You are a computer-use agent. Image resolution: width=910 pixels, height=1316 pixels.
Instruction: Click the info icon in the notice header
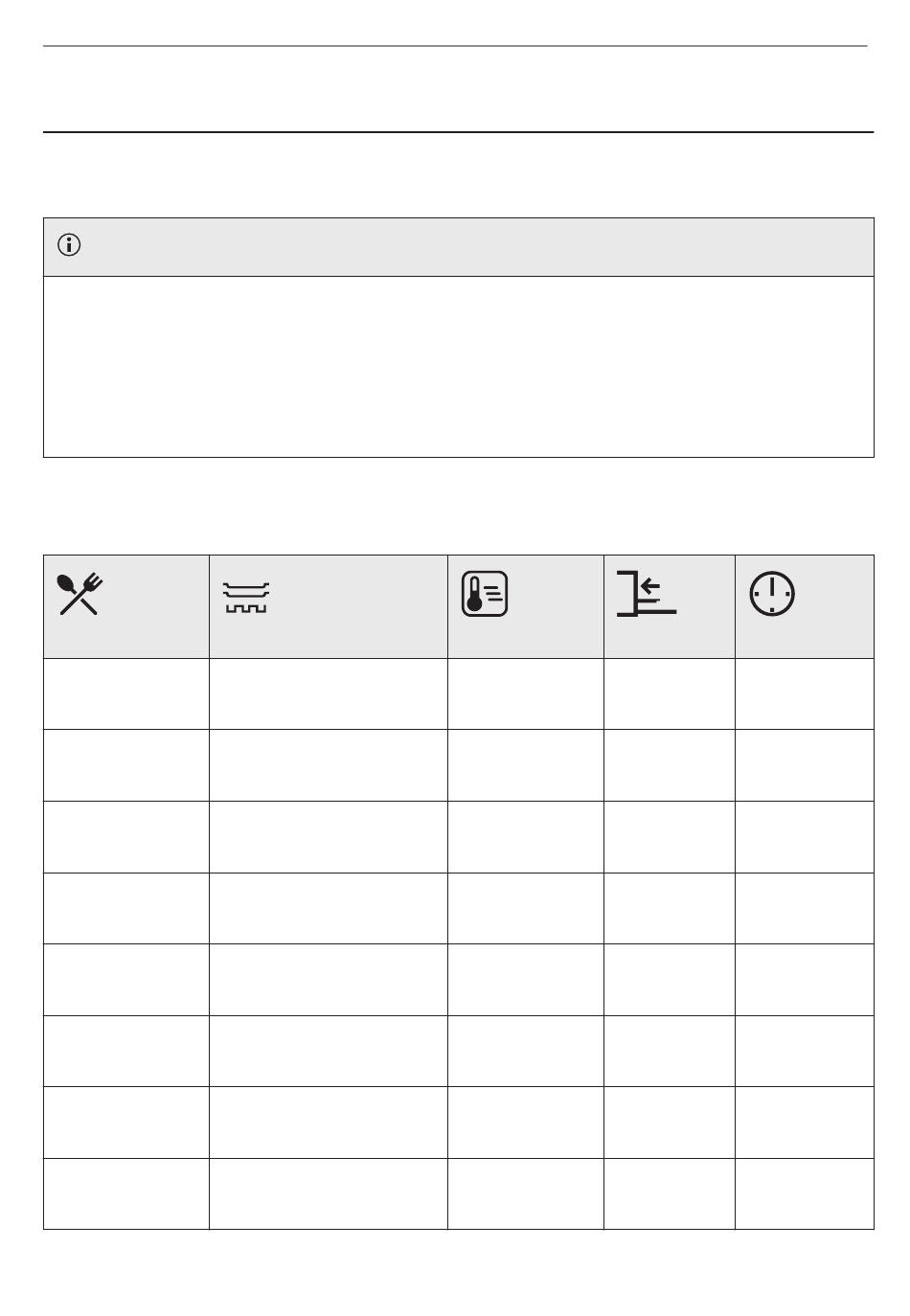(70, 245)
